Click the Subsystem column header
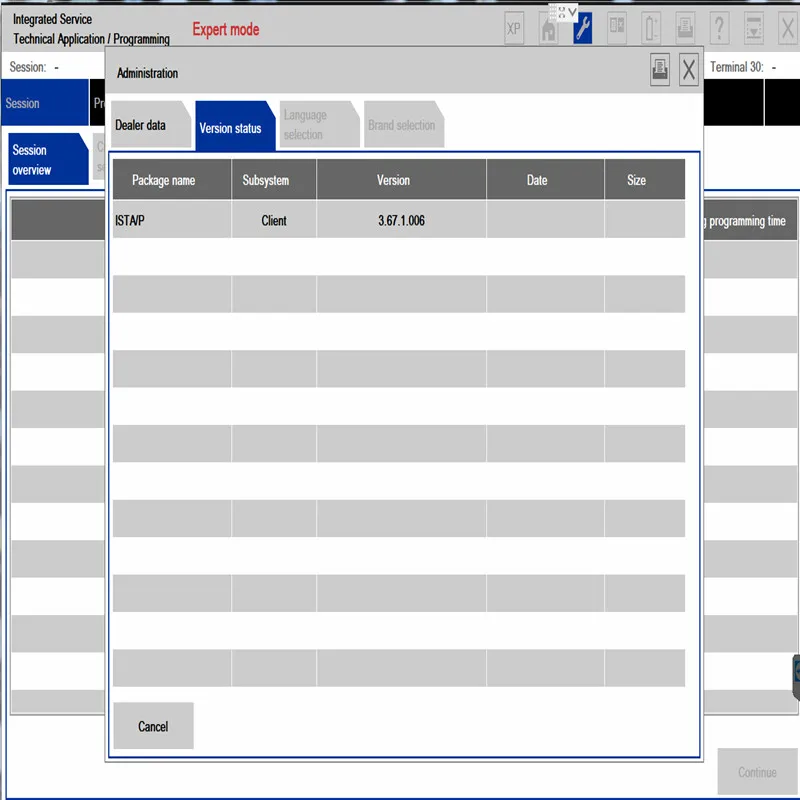800x800 pixels. pos(274,180)
